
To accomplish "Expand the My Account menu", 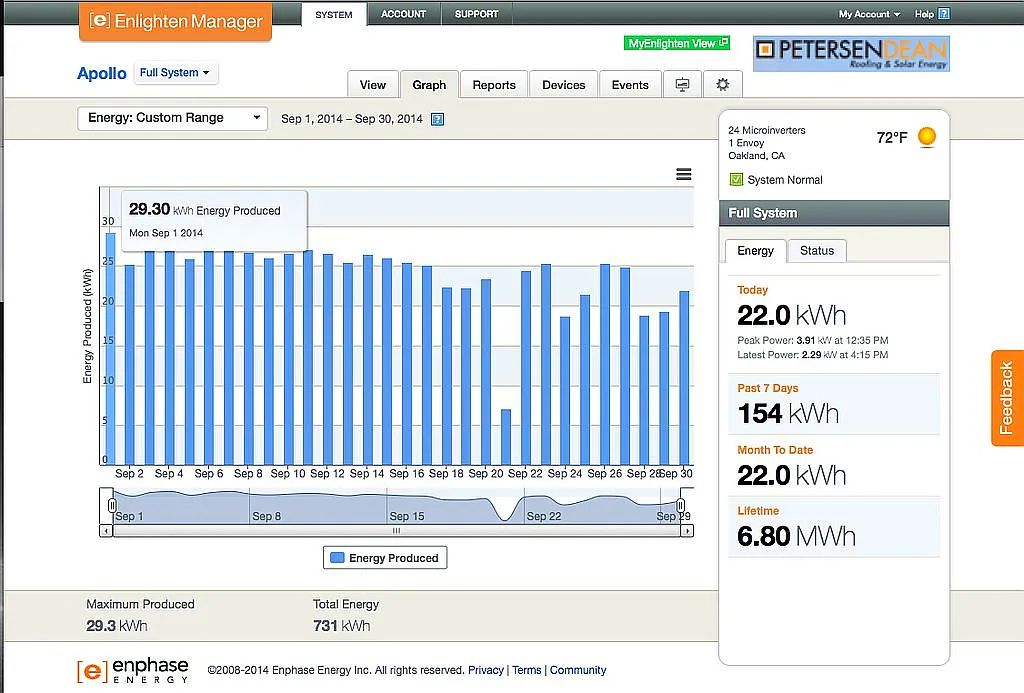I will [869, 14].
